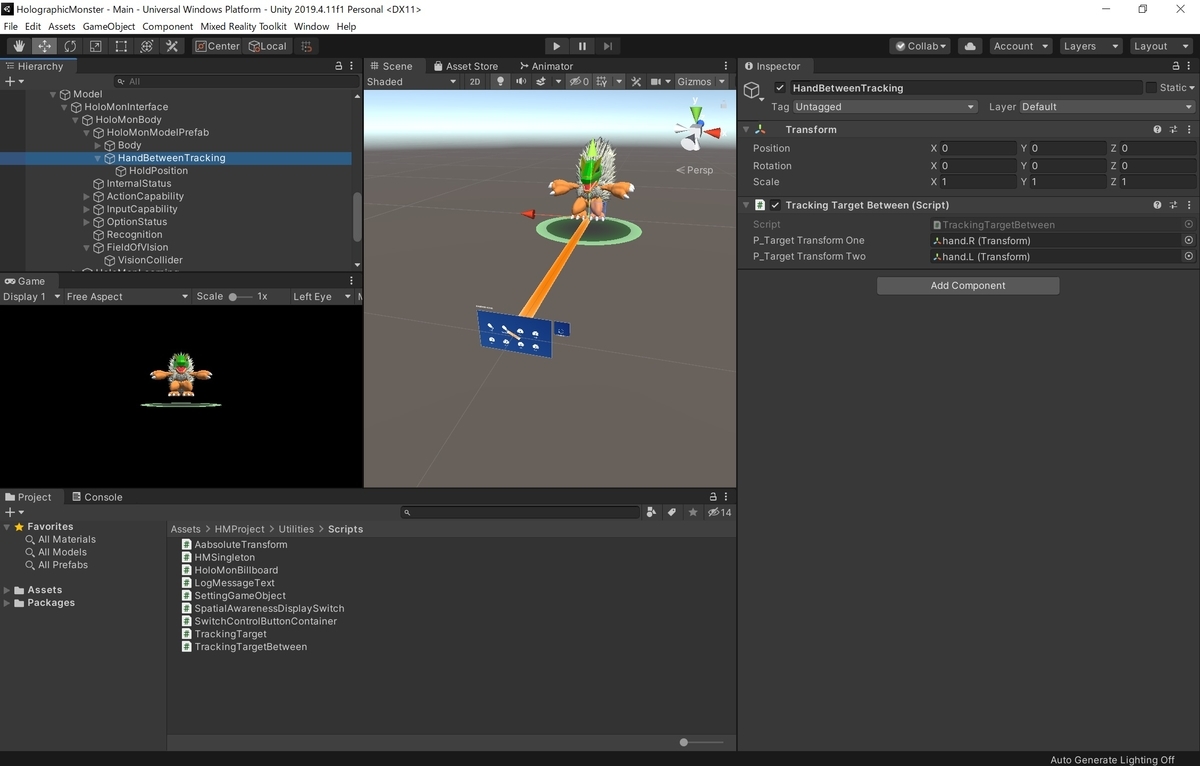This screenshot has height=766, width=1200.
Task: Open Tracking Target Between script options menu
Action: point(1189,205)
